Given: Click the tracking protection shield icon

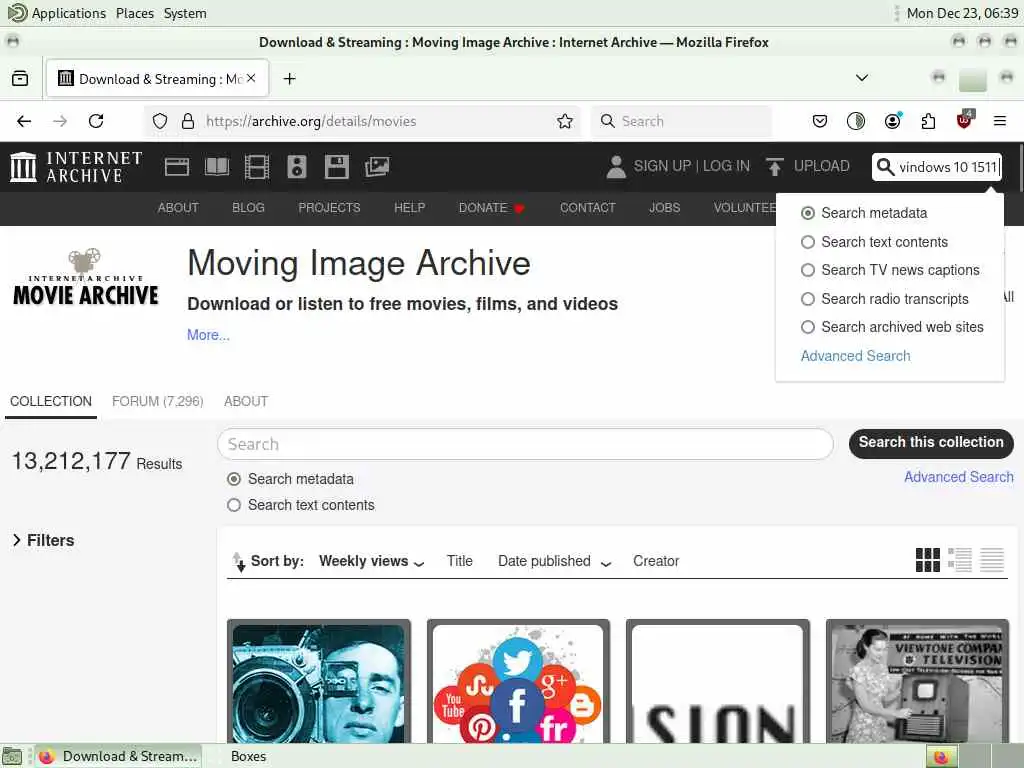Looking at the screenshot, I should (160, 121).
